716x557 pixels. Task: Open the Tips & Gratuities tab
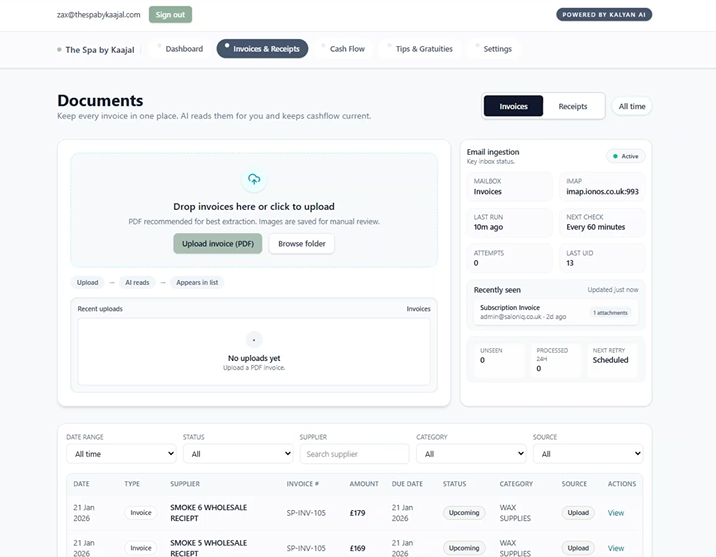423,49
